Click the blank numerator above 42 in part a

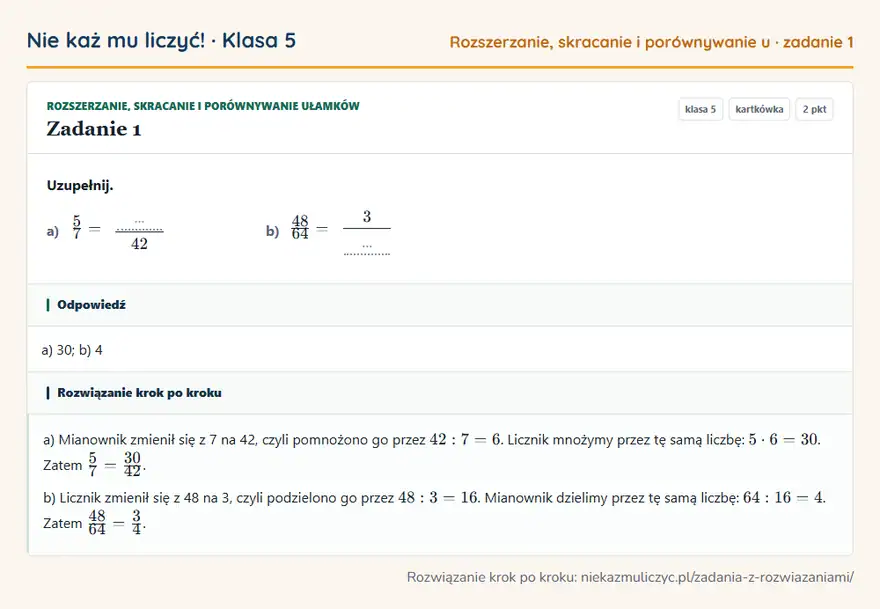139,223
